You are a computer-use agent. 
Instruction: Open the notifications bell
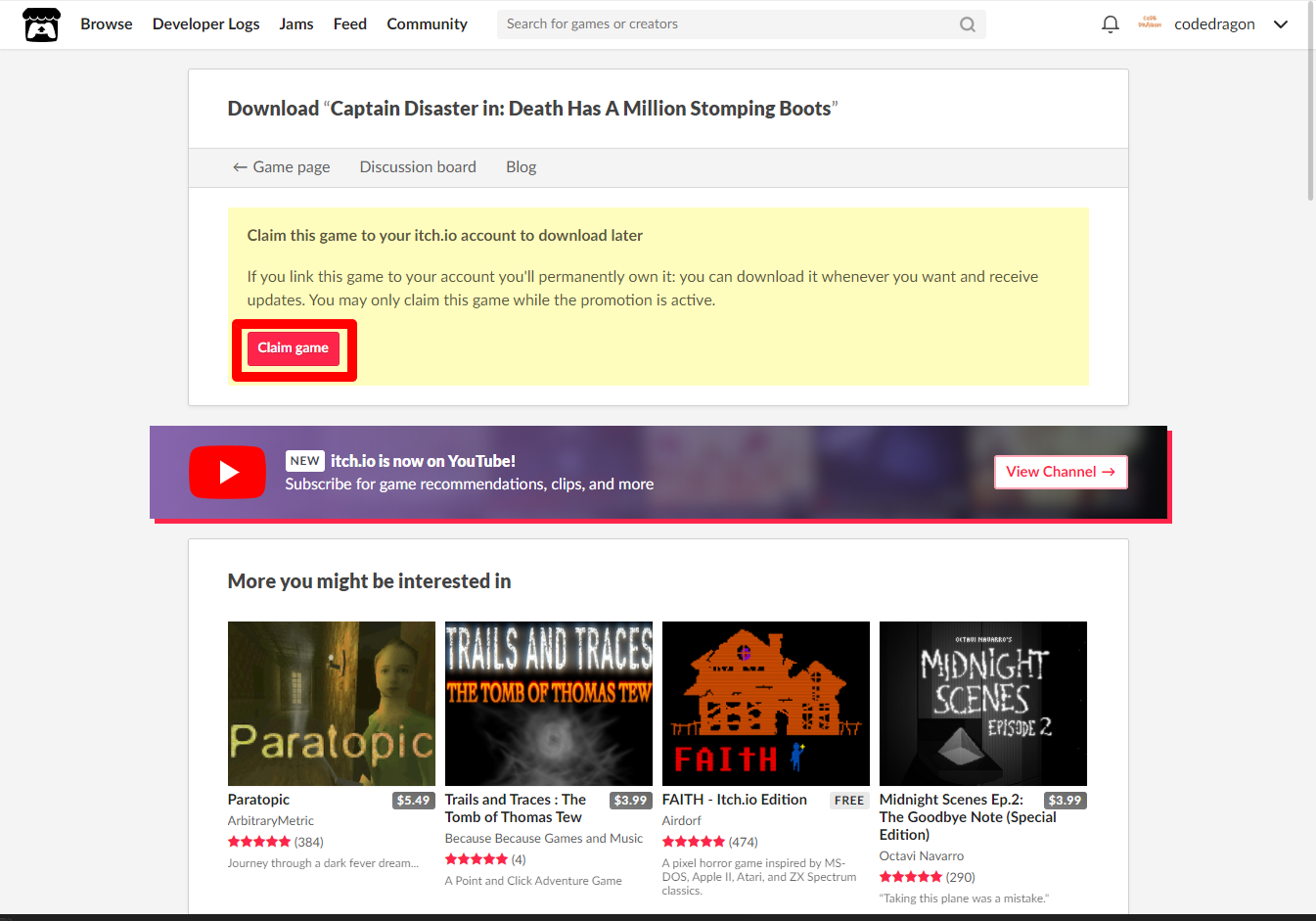(1110, 24)
